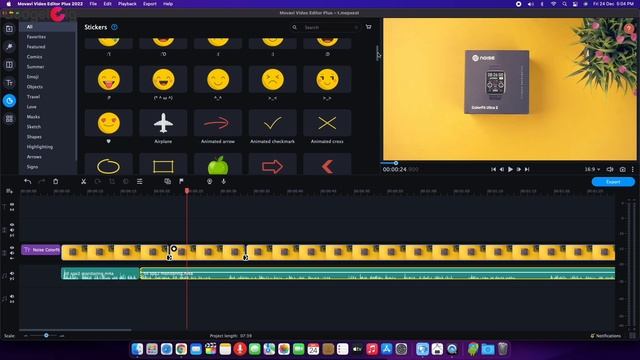Play the preview video
This screenshot has width=640, height=360.
[510, 169]
